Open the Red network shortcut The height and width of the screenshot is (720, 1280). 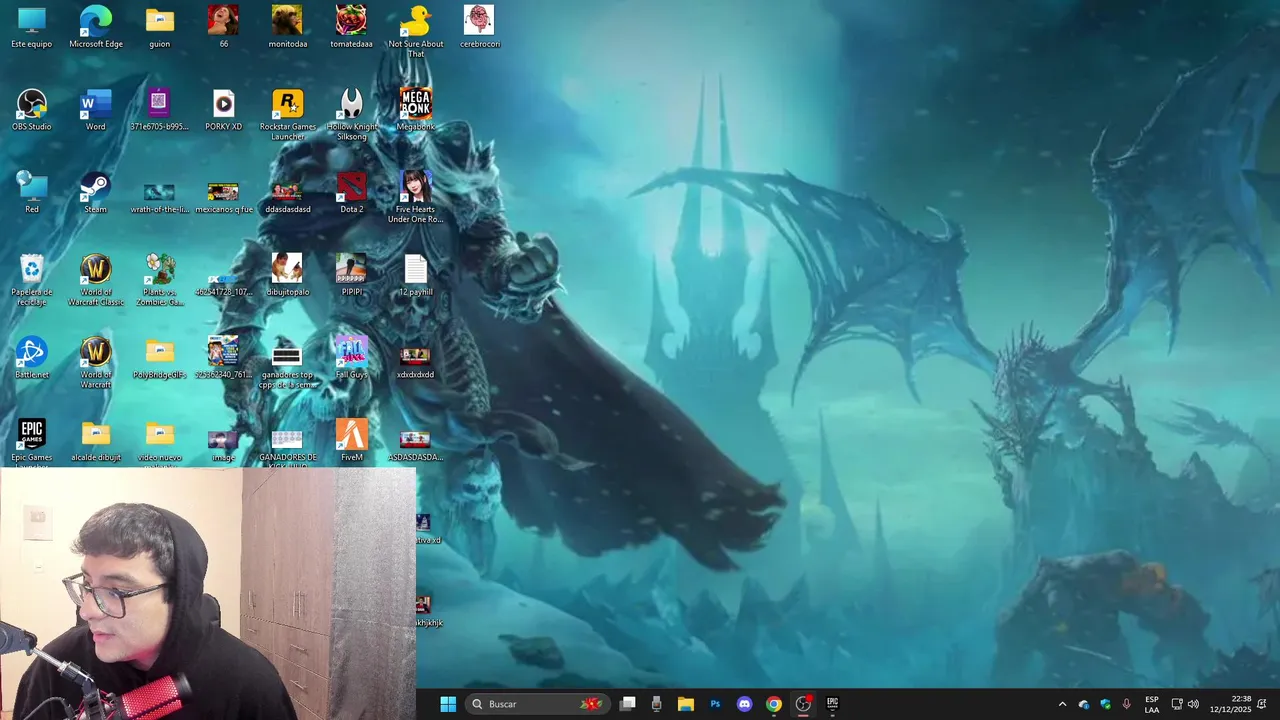(x=32, y=192)
